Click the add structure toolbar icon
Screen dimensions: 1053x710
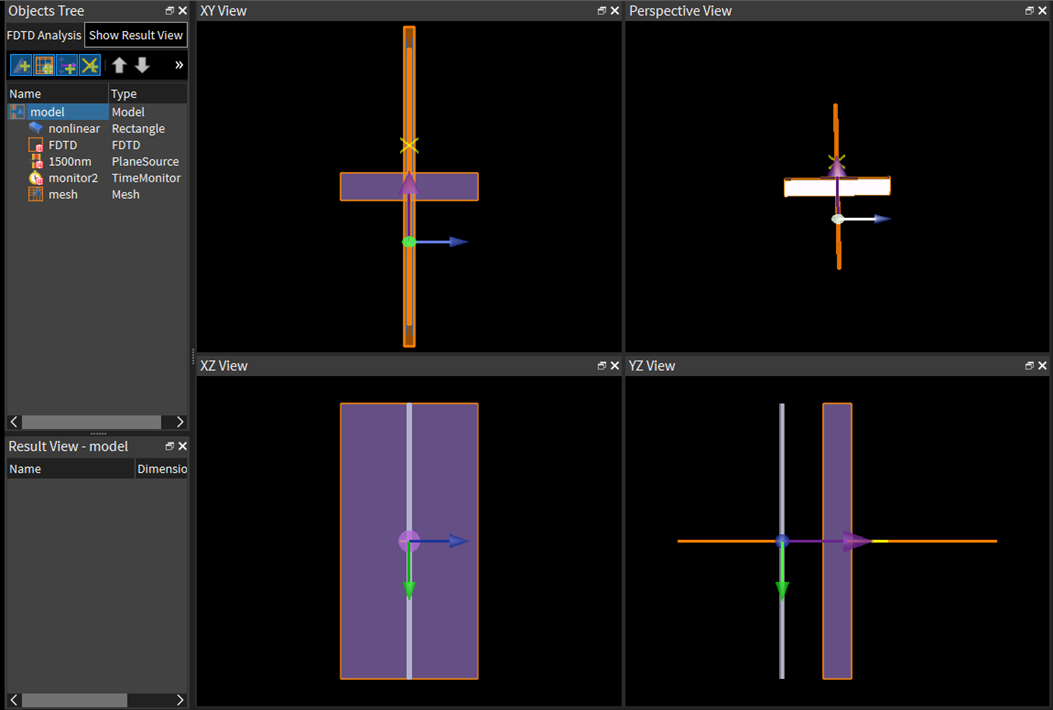coord(21,65)
